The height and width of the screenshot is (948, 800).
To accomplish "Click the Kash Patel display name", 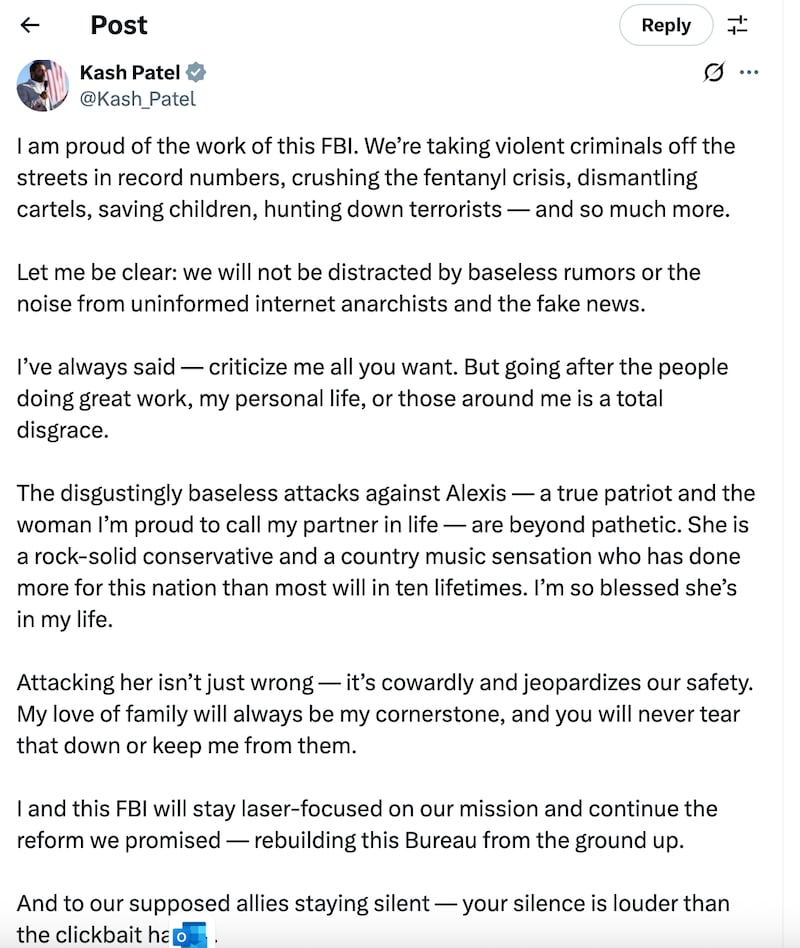I will pyautogui.click(x=130, y=73).
